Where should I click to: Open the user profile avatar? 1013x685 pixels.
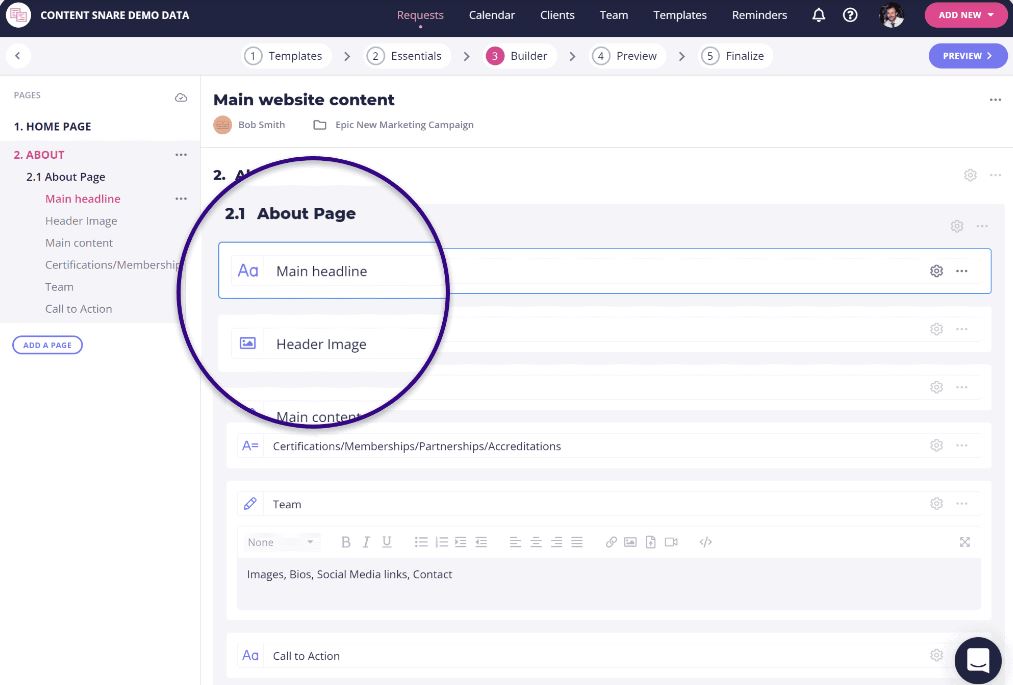[x=892, y=15]
